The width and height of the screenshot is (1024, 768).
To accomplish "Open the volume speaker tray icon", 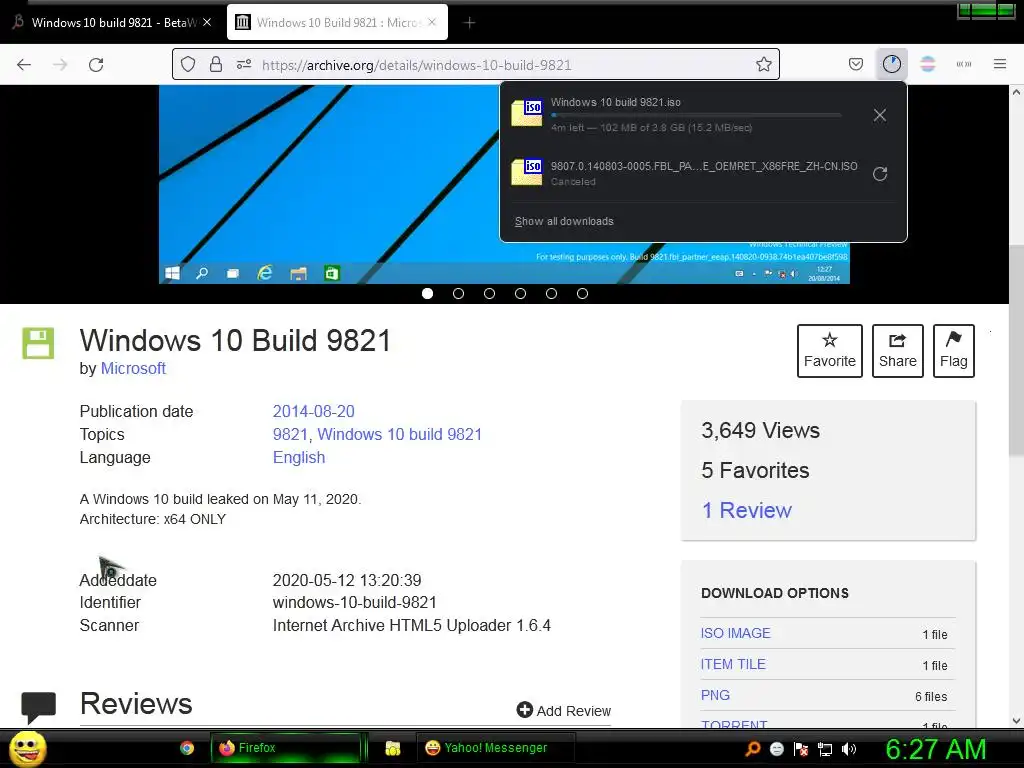I will [849, 749].
